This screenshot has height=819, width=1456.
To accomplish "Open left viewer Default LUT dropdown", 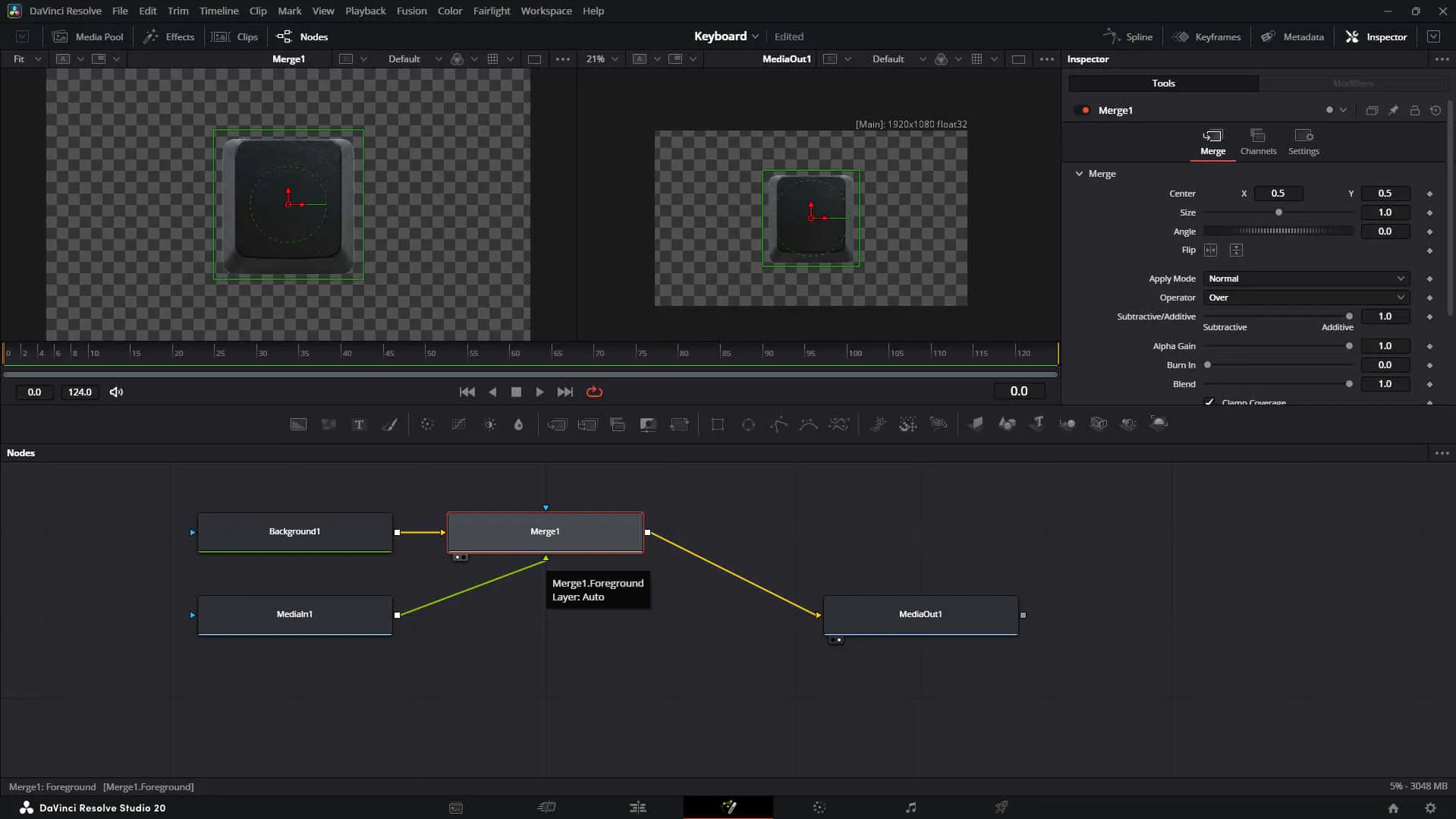I will (414, 59).
